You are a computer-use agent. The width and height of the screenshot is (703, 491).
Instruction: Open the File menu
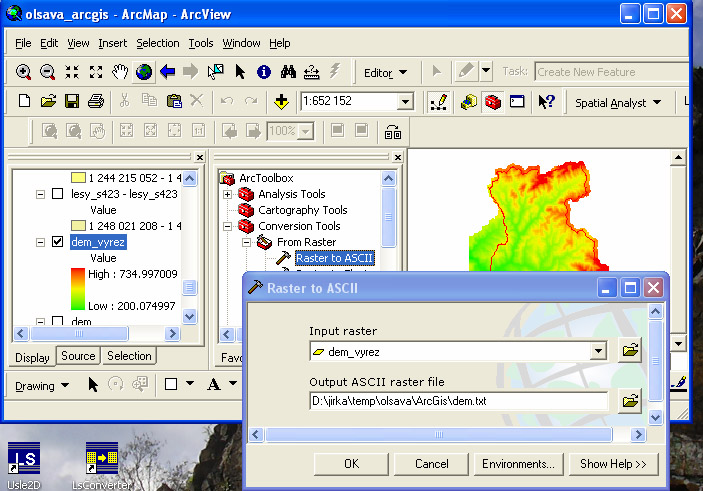click(x=23, y=43)
